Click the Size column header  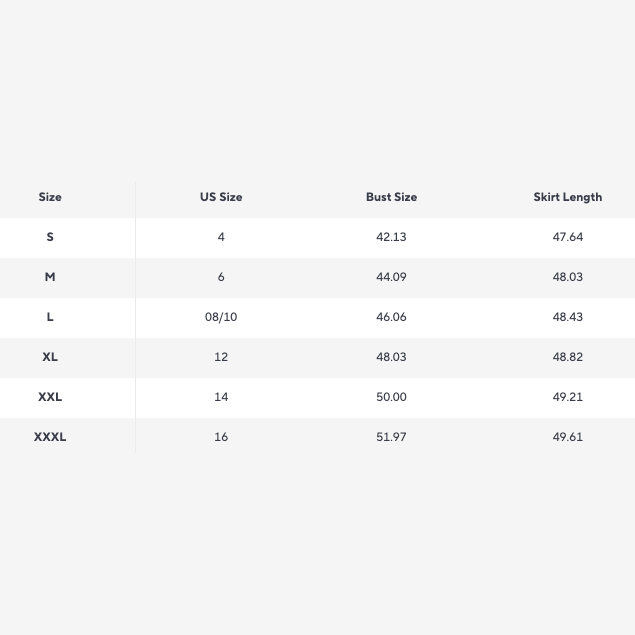(x=50, y=197)
